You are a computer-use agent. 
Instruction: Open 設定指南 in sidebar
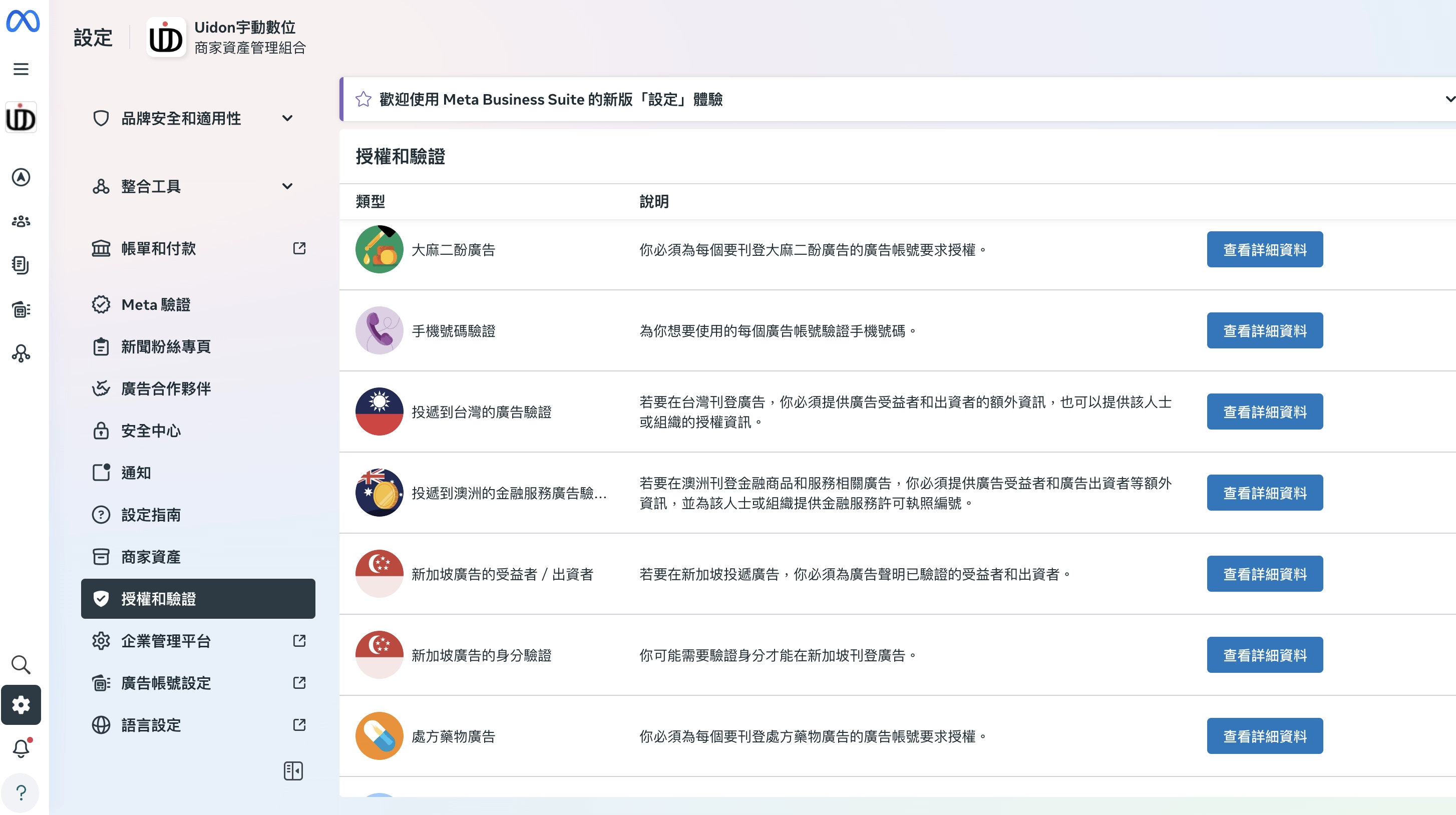pos(198,515)
